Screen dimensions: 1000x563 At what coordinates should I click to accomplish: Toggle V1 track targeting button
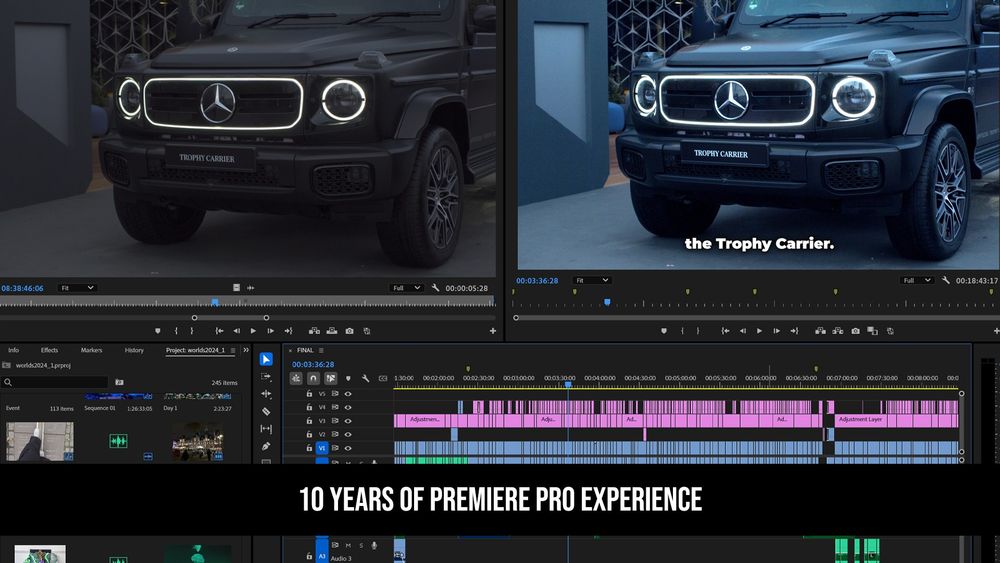[x=322, y=448]
